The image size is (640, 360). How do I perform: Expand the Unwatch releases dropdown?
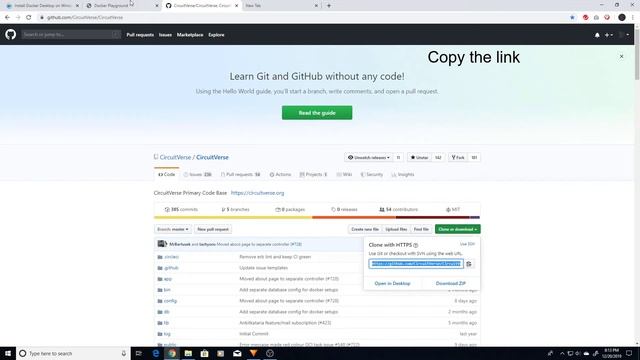(x=369, y=158)
